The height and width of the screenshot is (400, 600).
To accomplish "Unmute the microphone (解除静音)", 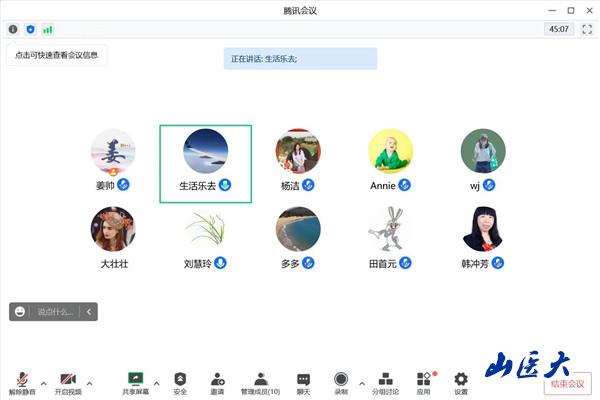I will click(x=22, y=382).
